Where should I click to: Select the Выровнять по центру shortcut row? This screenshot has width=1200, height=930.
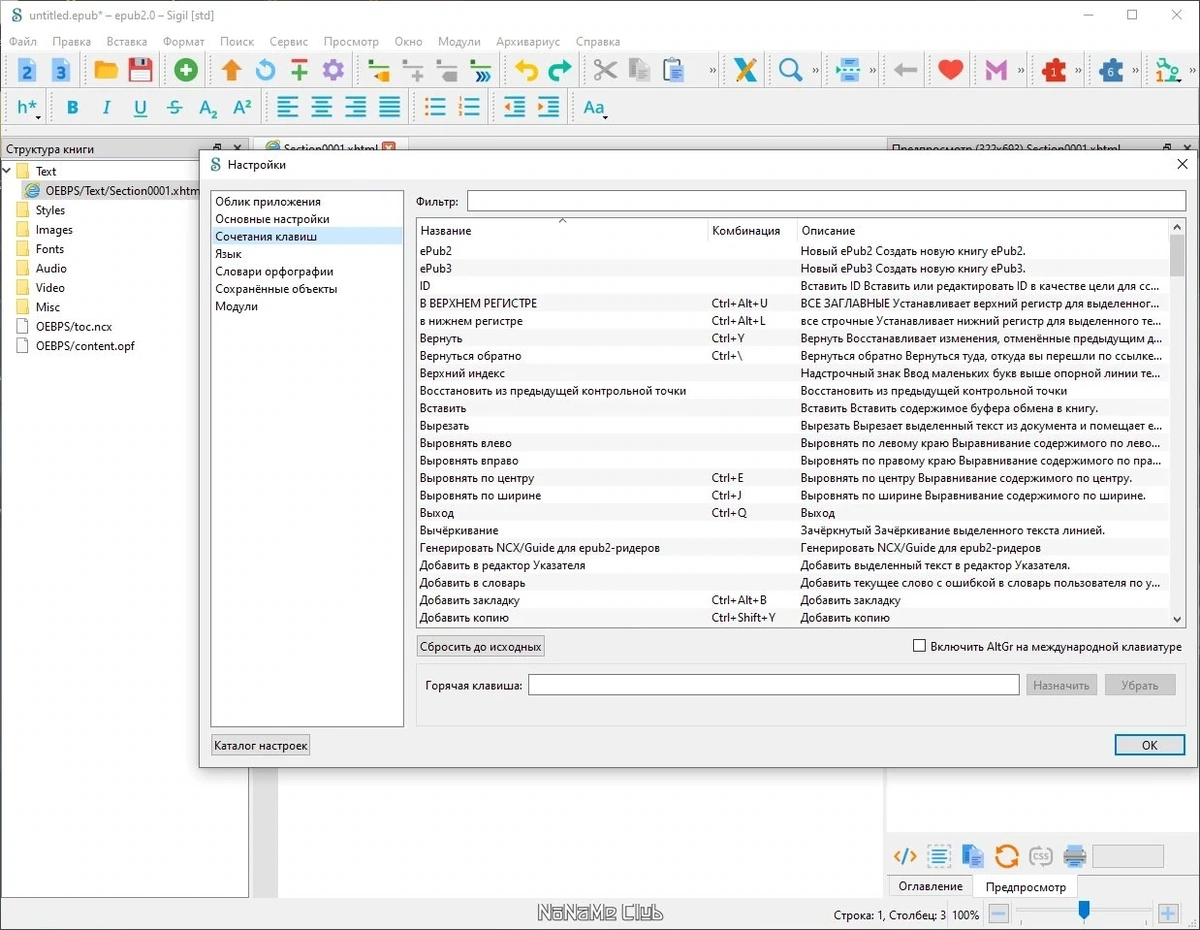pyautogui.click(x=792, y=478)
